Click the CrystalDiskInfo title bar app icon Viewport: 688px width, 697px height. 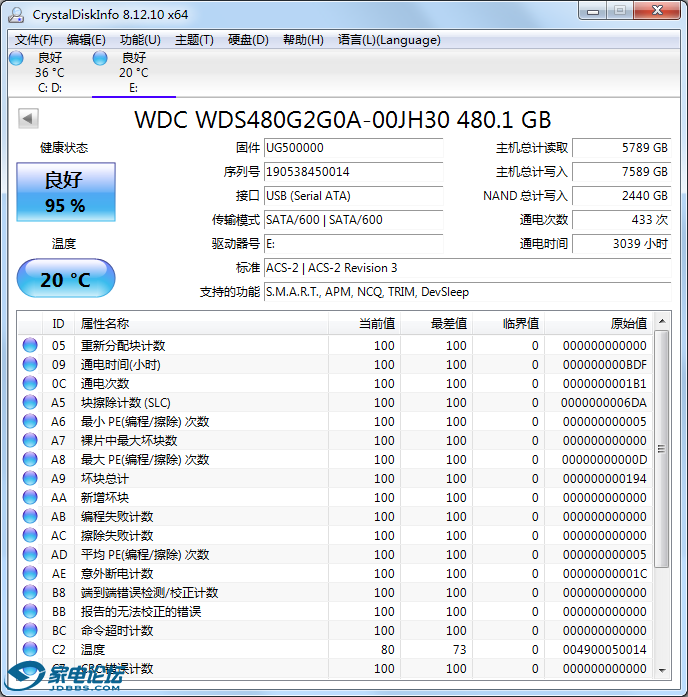[x=16, y=15]
